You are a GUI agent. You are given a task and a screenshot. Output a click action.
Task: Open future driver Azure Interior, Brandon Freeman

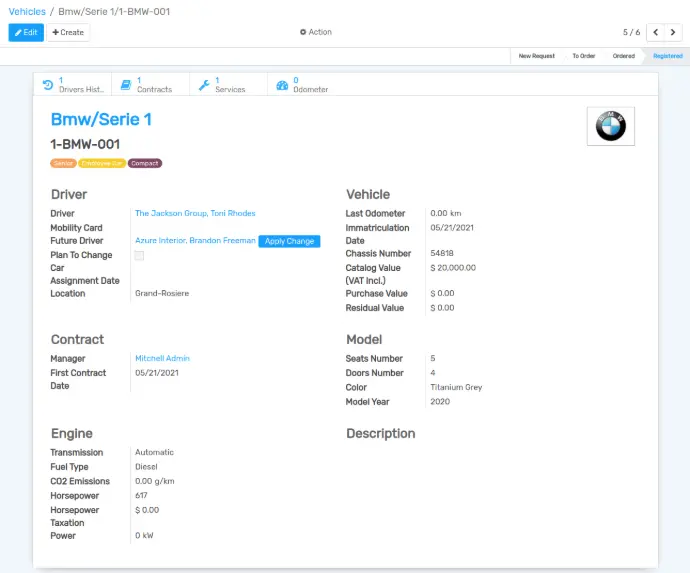(x=195, y=240)
